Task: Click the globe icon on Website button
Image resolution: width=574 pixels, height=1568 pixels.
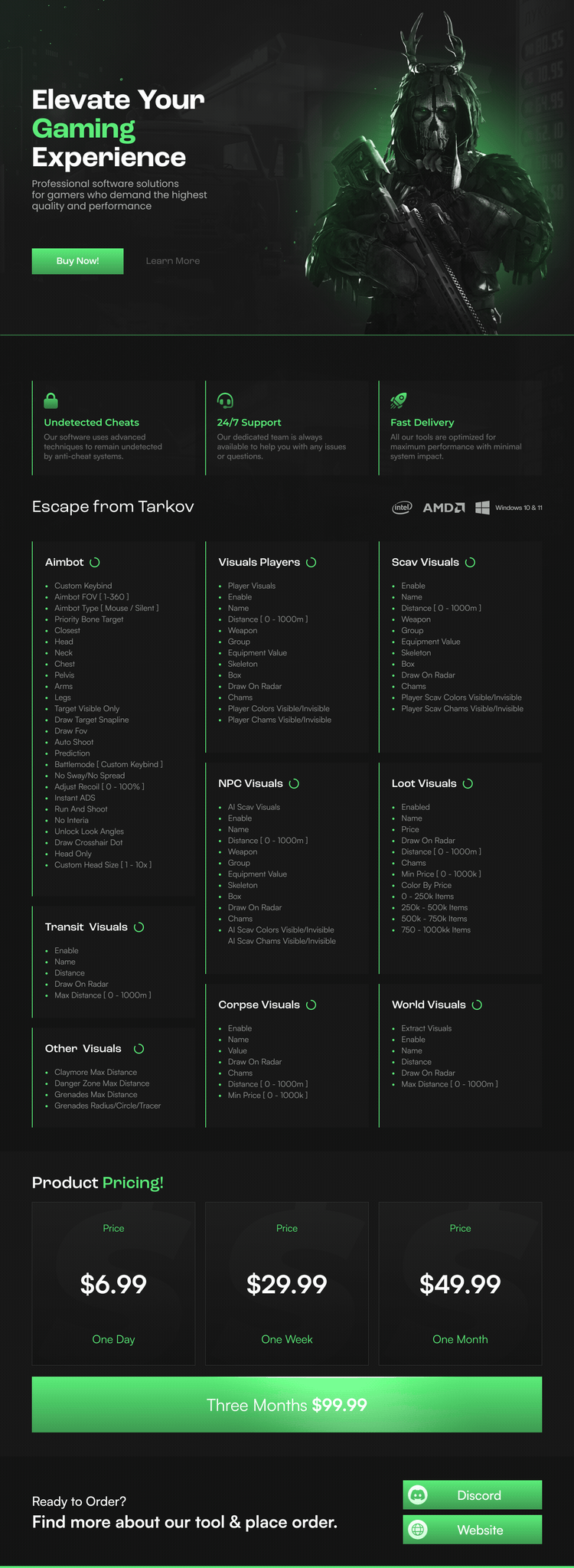Action: click(x=418, y=1529)
